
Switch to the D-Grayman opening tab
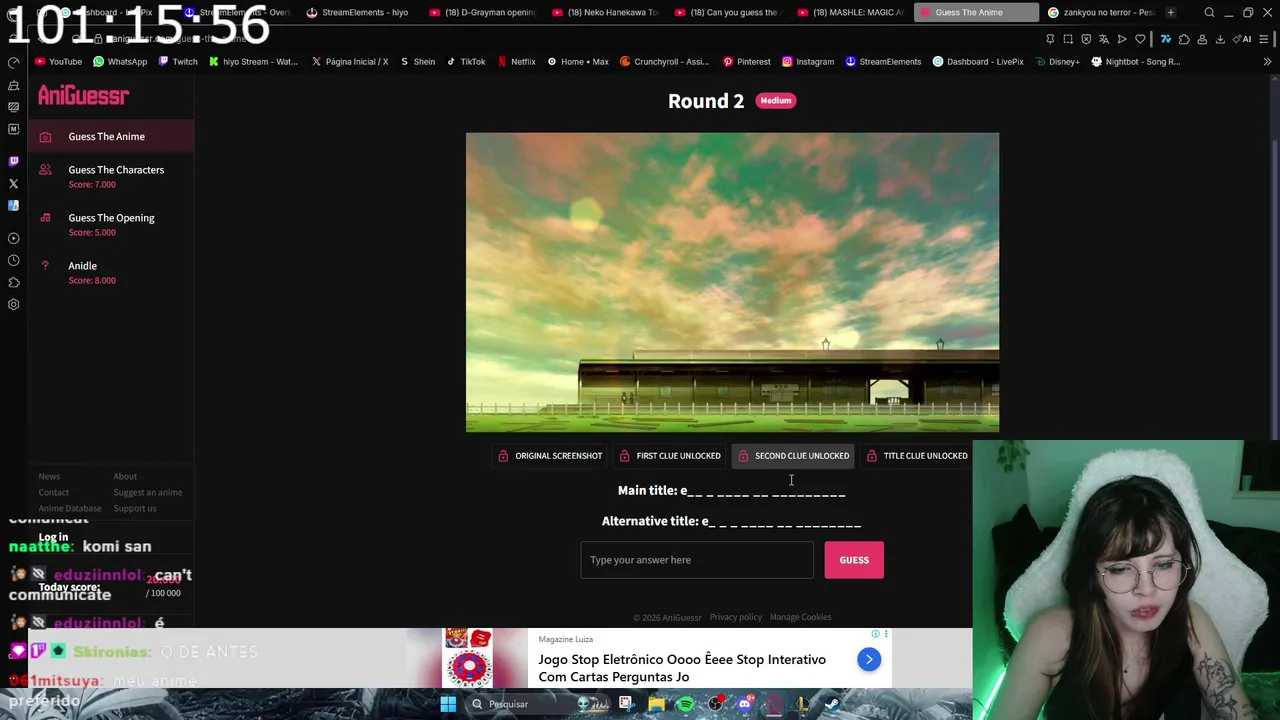482,12
